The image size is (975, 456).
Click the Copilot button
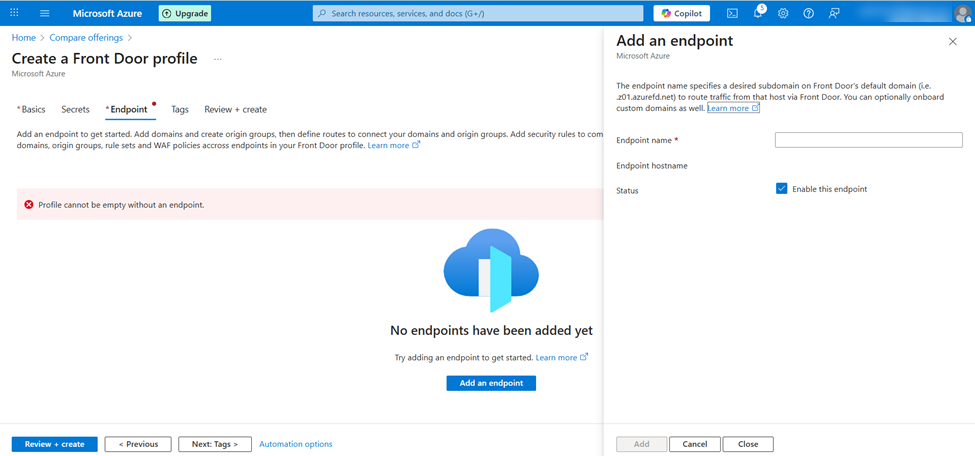pos(682,13)
